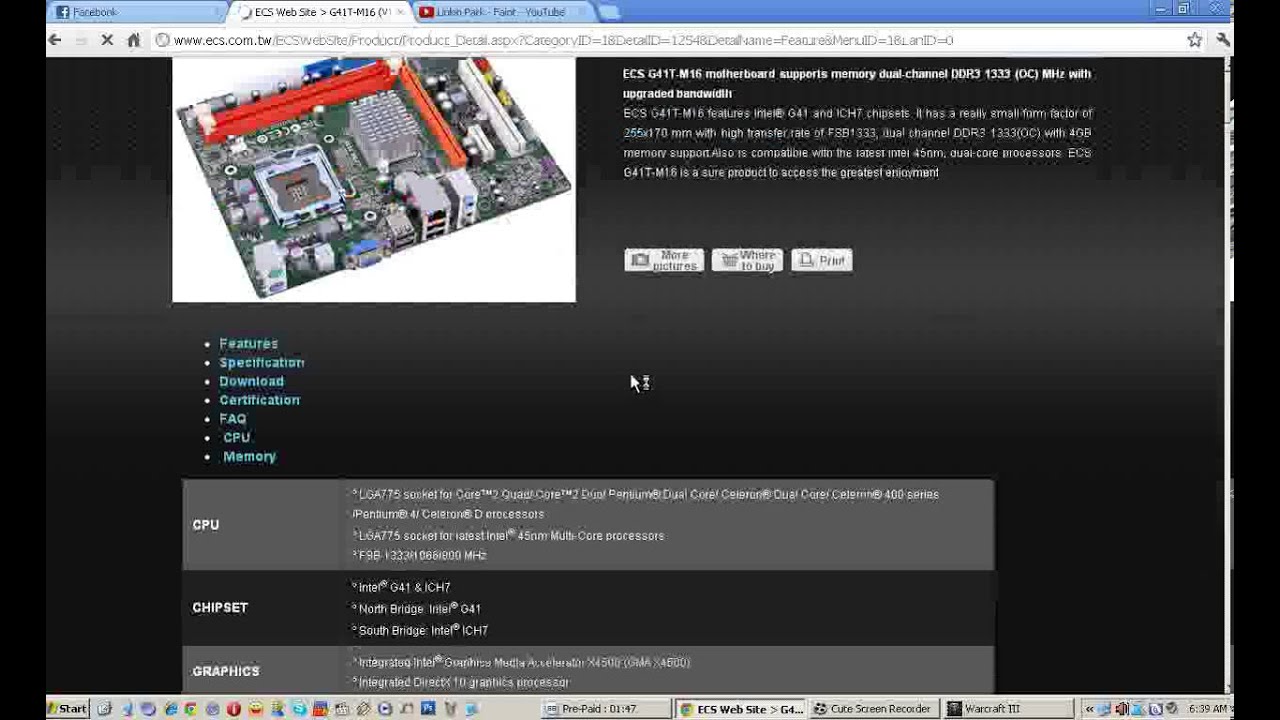Launch Chrome from quick launch
Screen dimensions: 1280x720
coord(191,708)
